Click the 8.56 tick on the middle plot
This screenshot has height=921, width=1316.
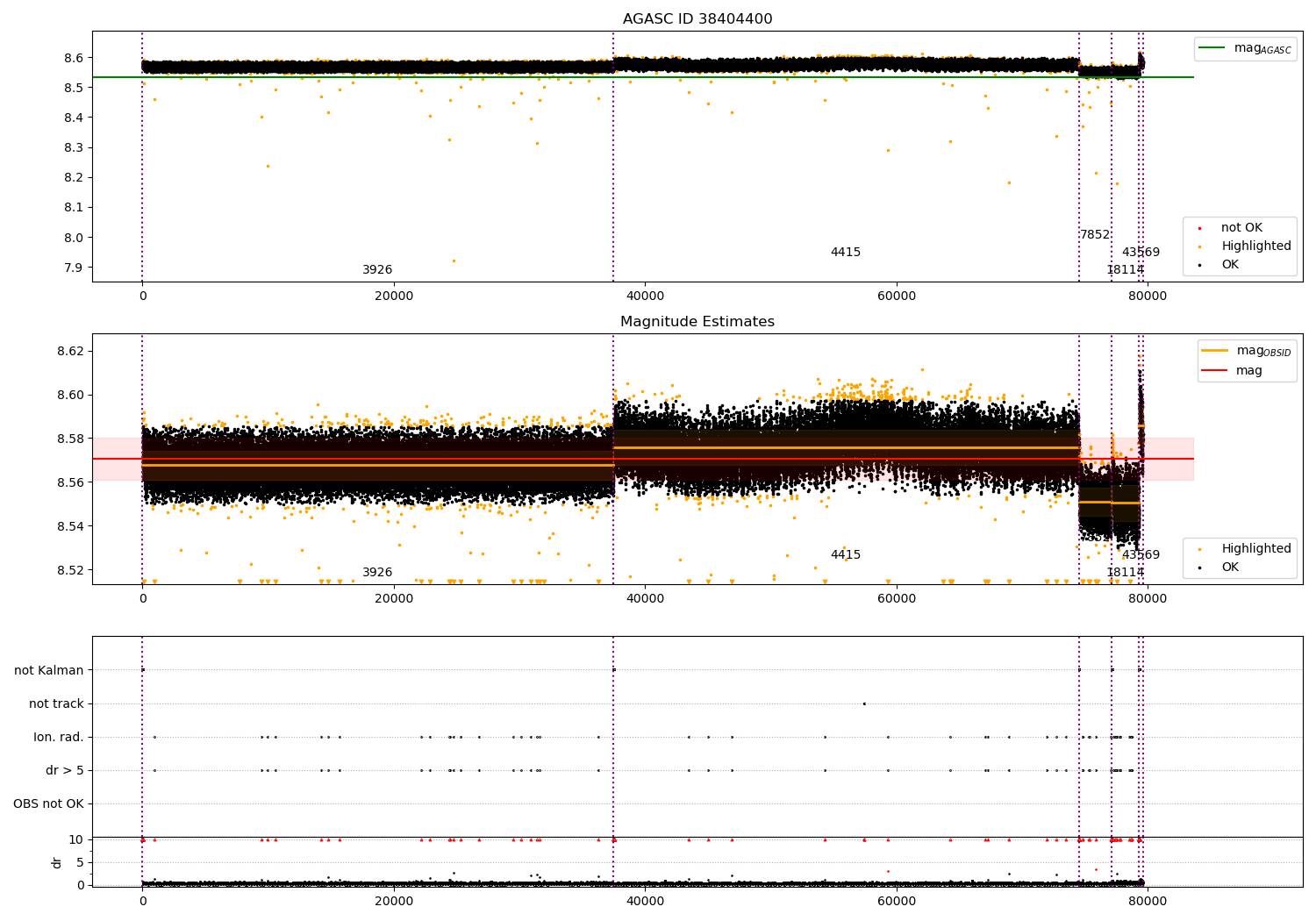(70, 483)
